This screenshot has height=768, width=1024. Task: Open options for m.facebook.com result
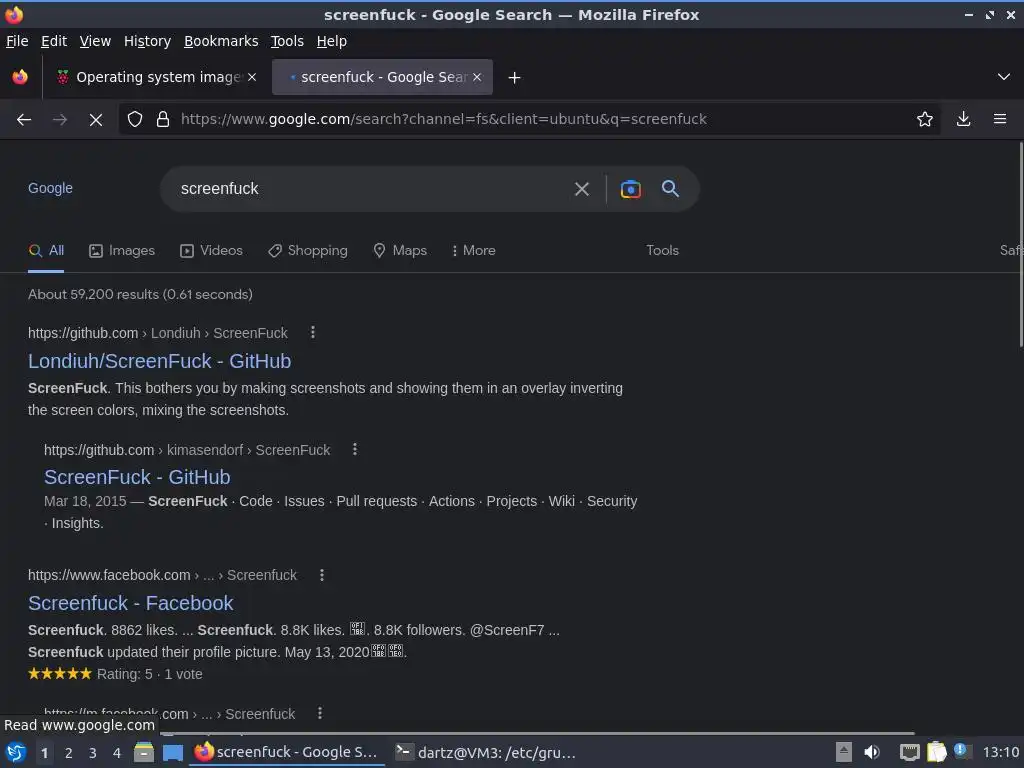coord(319,713)
